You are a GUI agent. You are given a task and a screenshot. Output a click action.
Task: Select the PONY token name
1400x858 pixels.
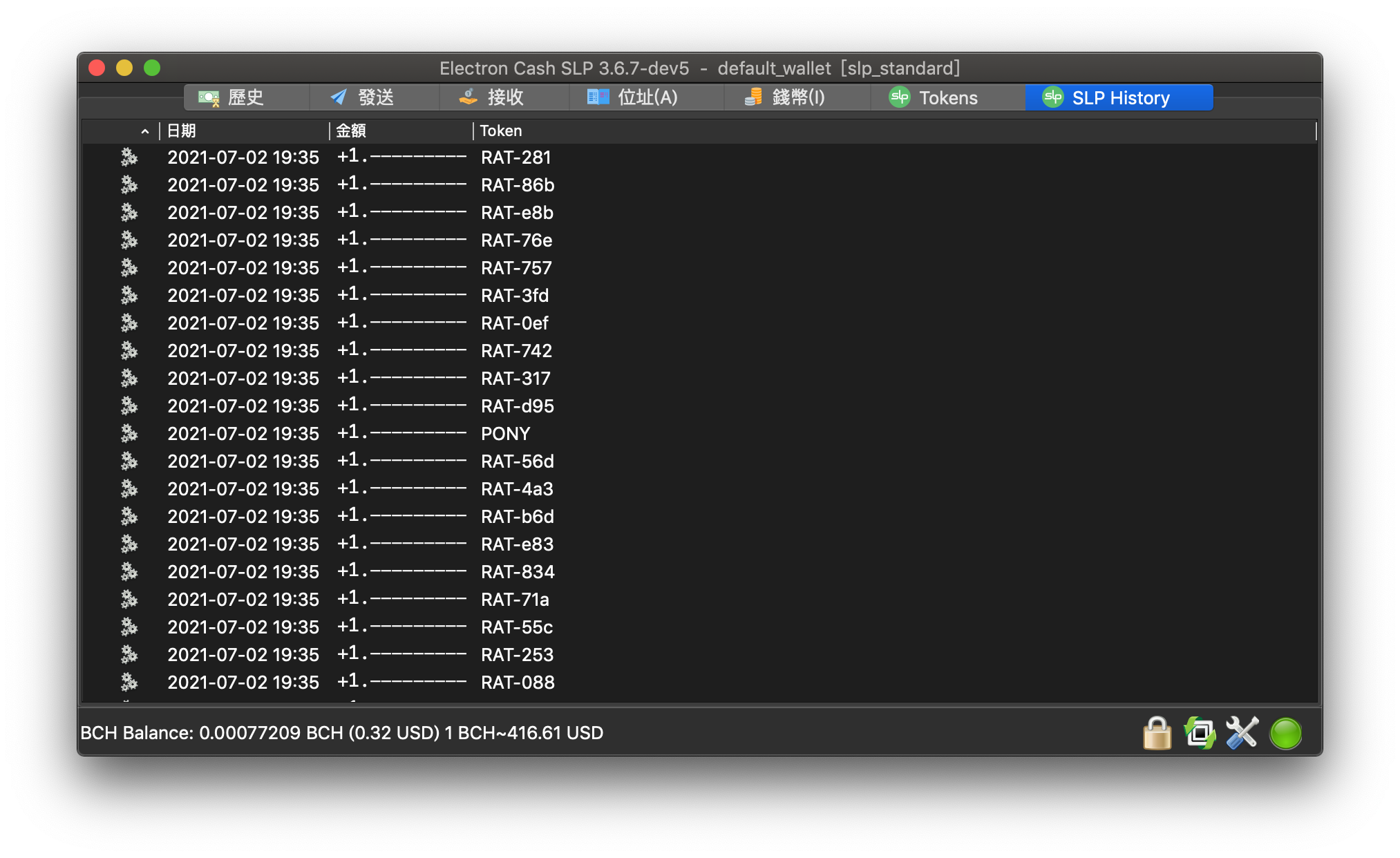tap(506, 434)
